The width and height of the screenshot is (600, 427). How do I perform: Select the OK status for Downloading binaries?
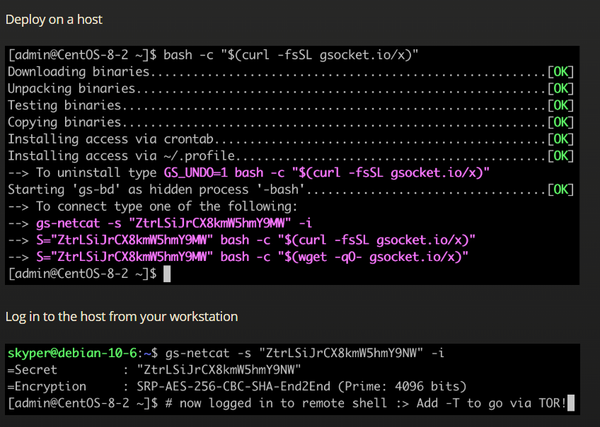pos(559,73)
